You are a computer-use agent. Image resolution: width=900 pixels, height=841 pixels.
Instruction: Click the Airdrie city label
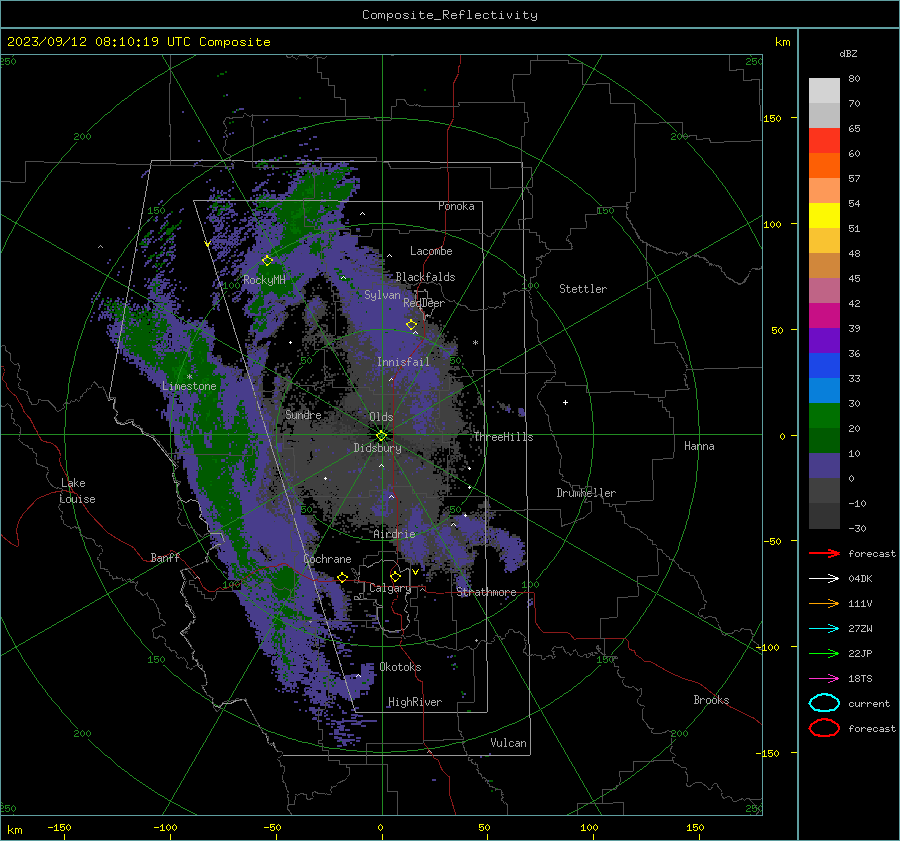point(394,534)
